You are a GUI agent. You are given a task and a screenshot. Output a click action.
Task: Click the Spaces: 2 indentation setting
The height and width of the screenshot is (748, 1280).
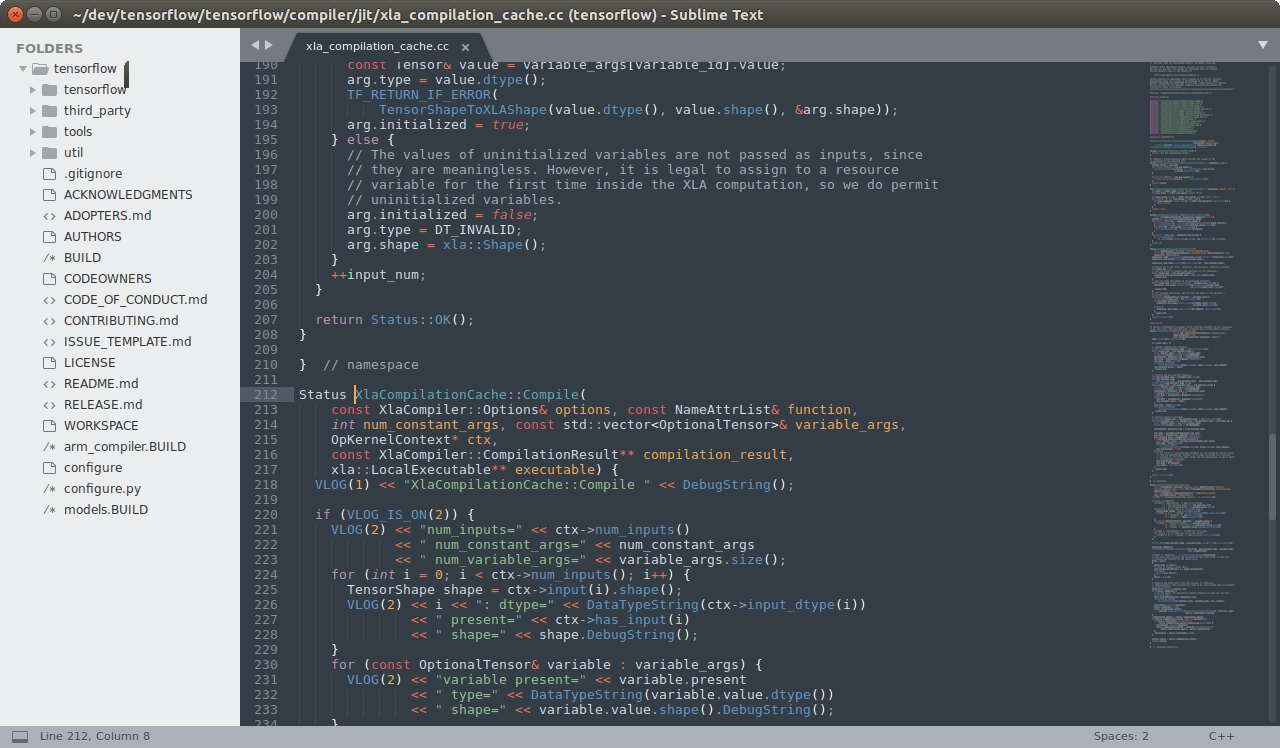(x=1120, y=735)
